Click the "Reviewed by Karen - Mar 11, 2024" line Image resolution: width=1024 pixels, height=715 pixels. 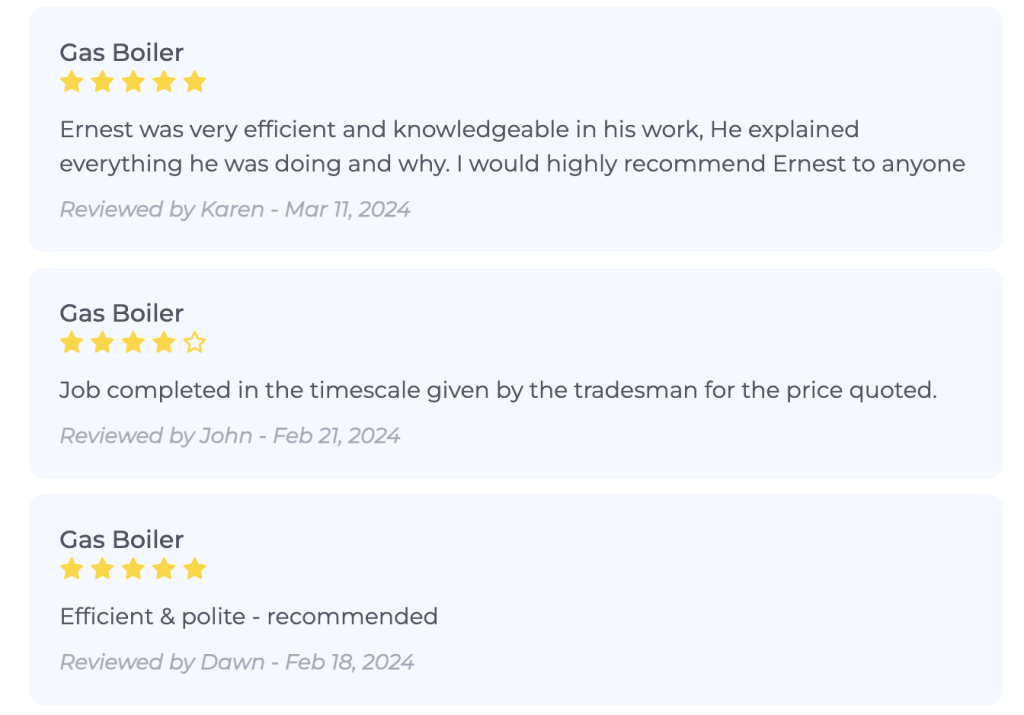click(235, 210)
